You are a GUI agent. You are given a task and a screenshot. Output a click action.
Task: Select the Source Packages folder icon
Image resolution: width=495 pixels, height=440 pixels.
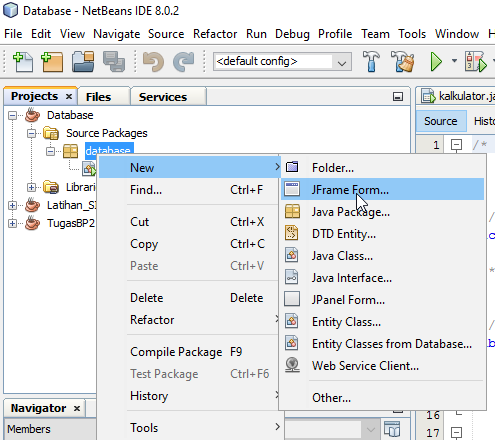[x=51, y=133]
